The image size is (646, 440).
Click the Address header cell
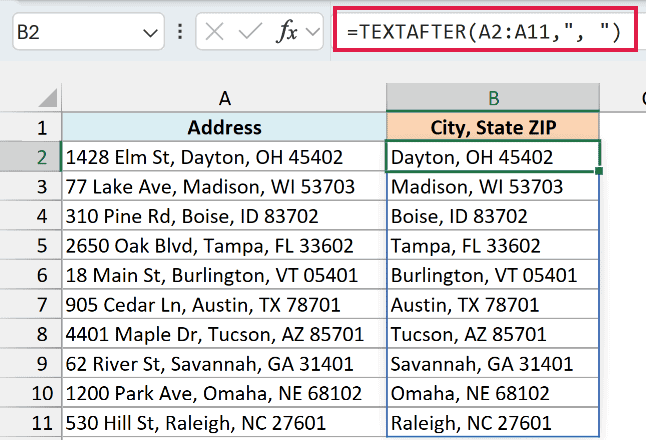click(x=224, y=127)
